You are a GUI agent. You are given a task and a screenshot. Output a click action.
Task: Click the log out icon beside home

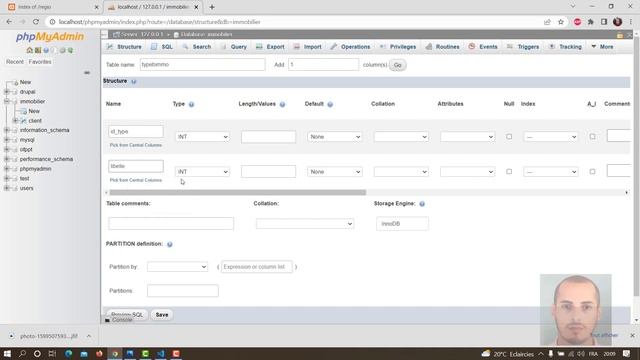(x=38, y=50)
